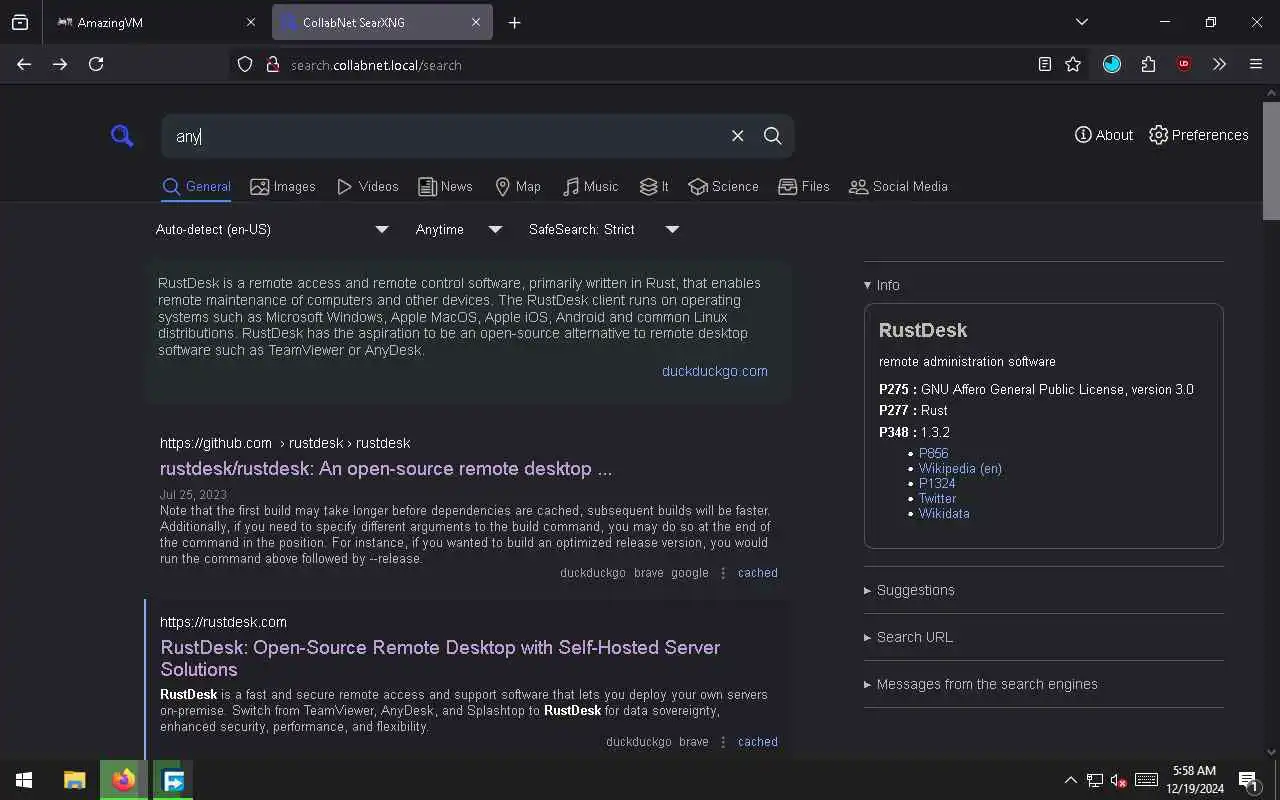
Task: Switch to the It category
Action: (654, 187)
